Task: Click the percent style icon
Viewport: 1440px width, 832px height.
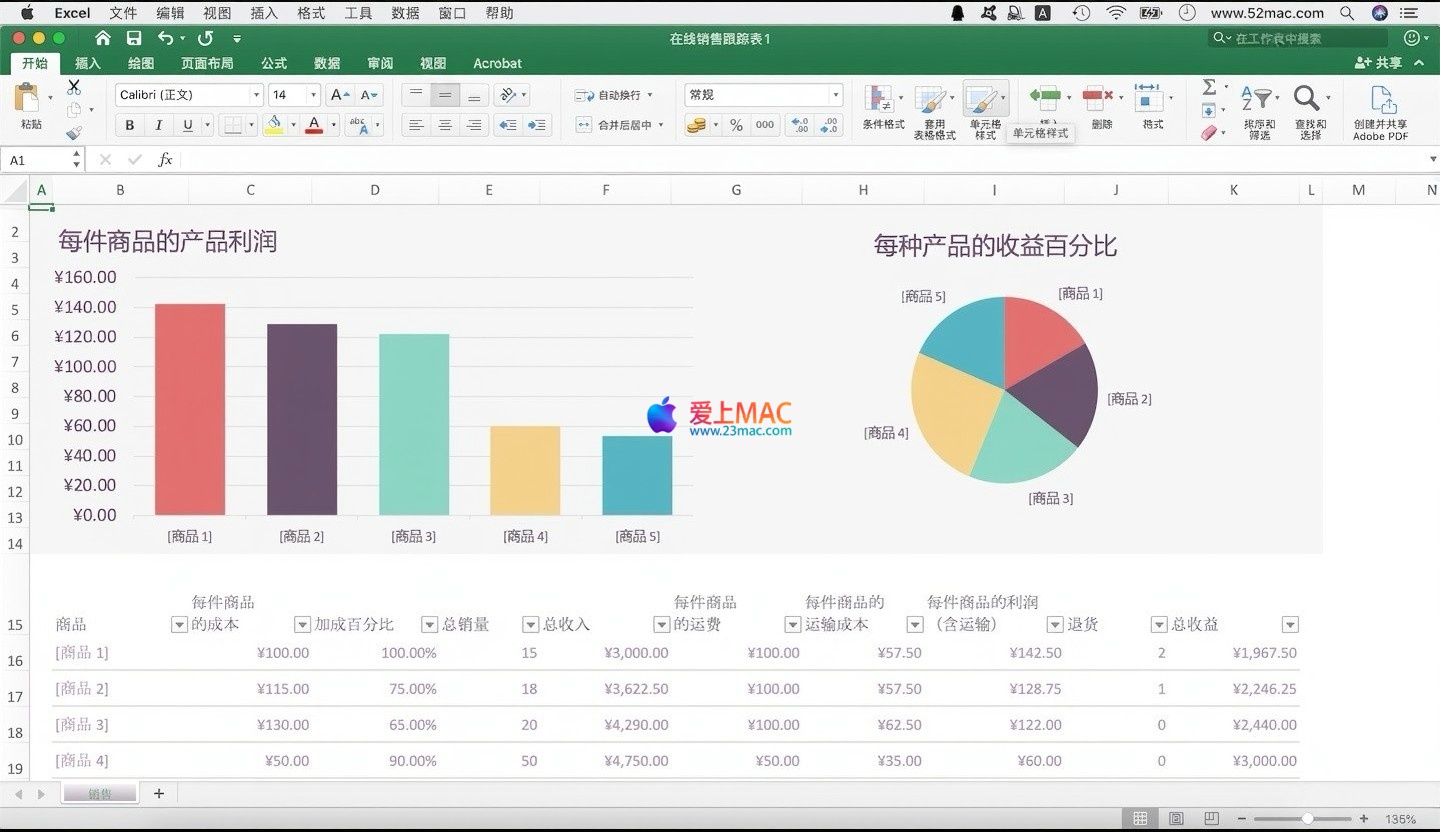Action: [x=736, y=125]
